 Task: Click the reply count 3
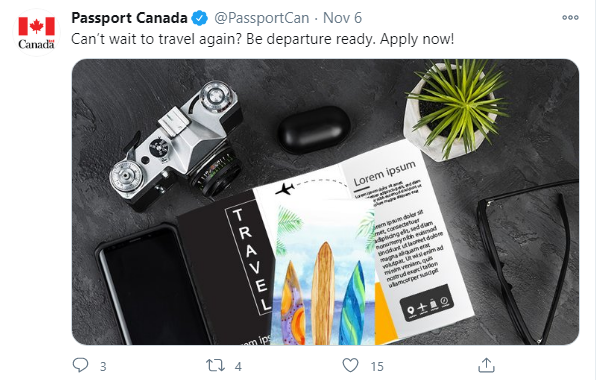pyautogui.click(x=103, y=367)
